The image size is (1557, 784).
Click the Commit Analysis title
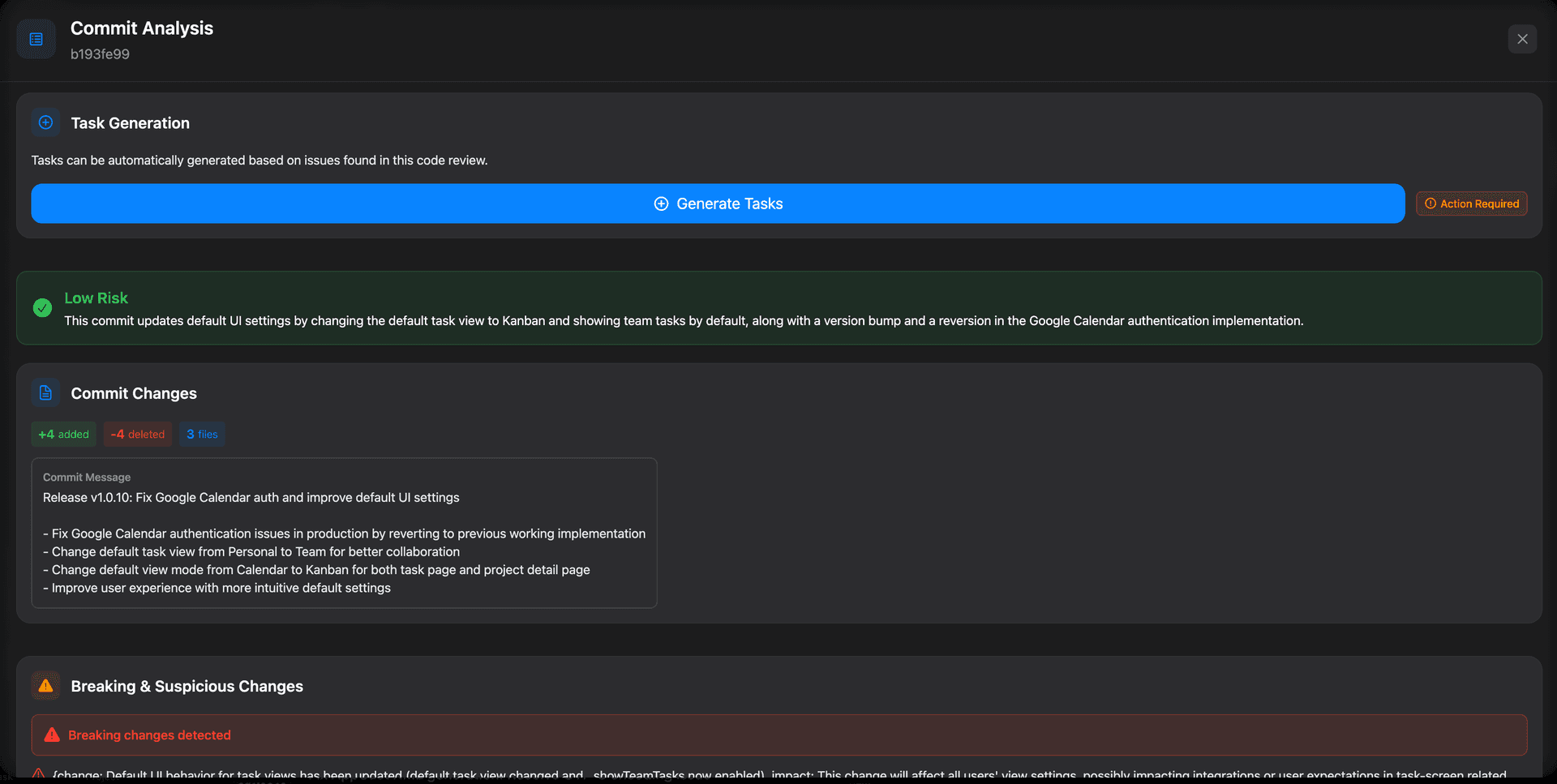coord(142,28)
